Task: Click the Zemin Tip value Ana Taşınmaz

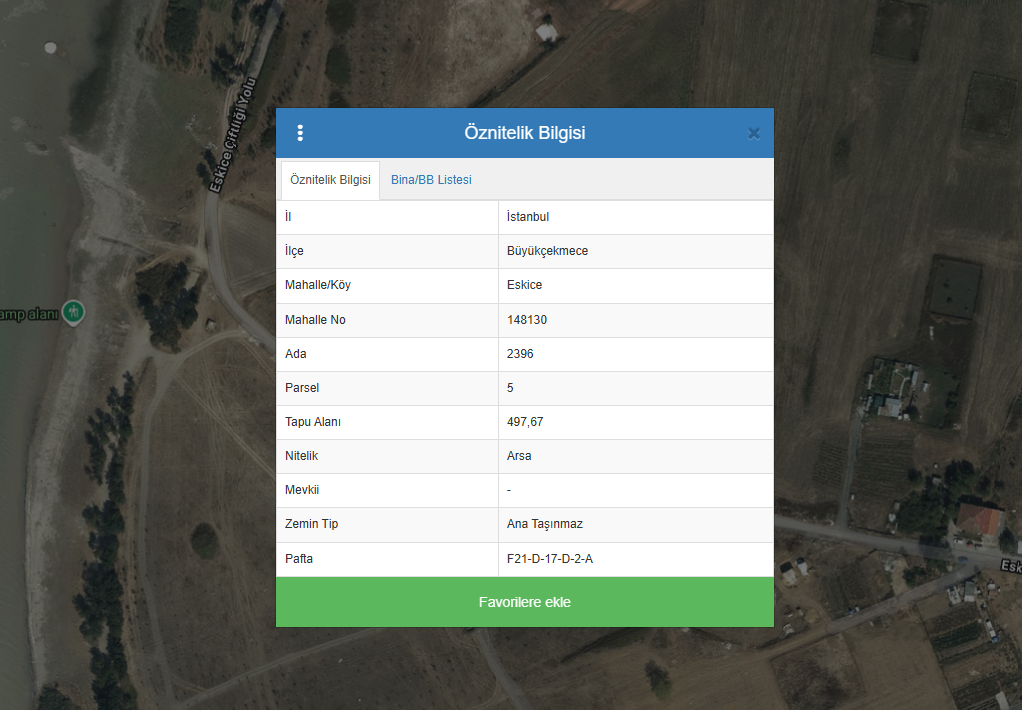Action: (x=546, y=524)
